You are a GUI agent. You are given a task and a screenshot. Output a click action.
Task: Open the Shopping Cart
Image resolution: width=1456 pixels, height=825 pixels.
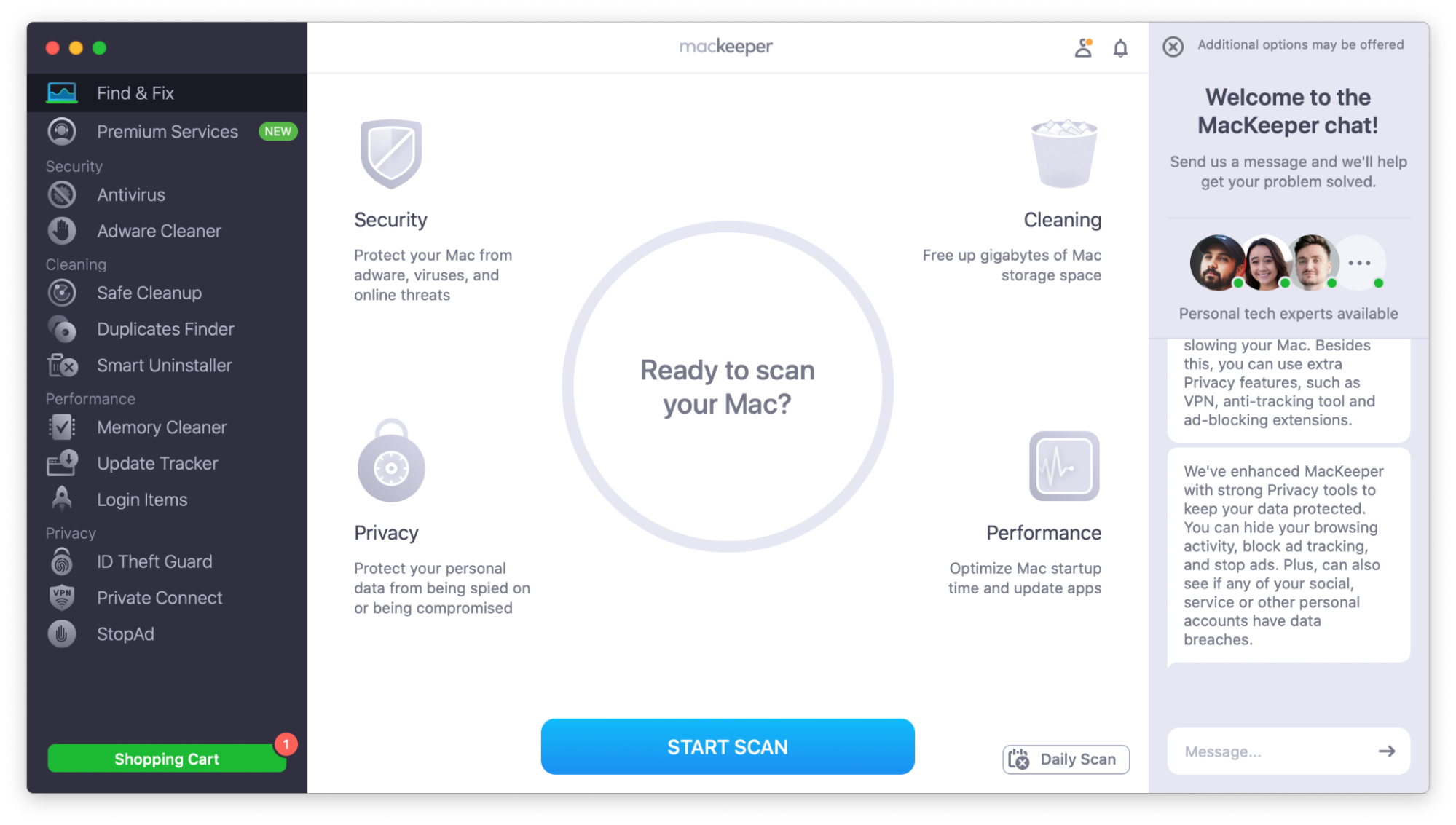coord(167,759)
